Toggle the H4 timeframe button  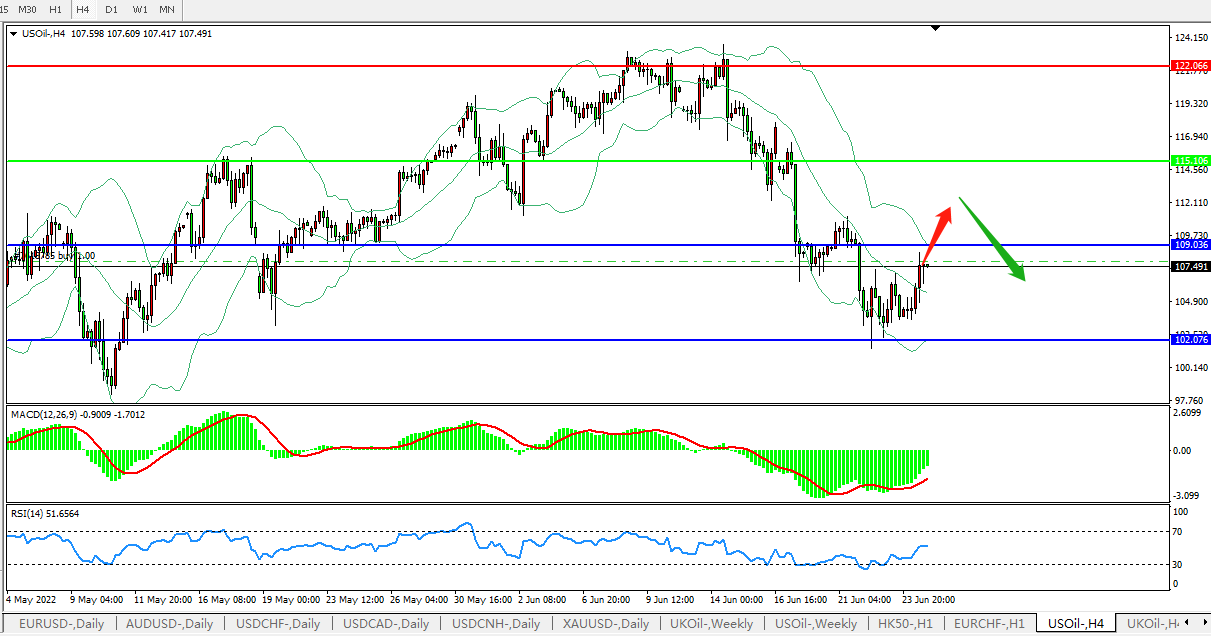[x=83, y=9]
